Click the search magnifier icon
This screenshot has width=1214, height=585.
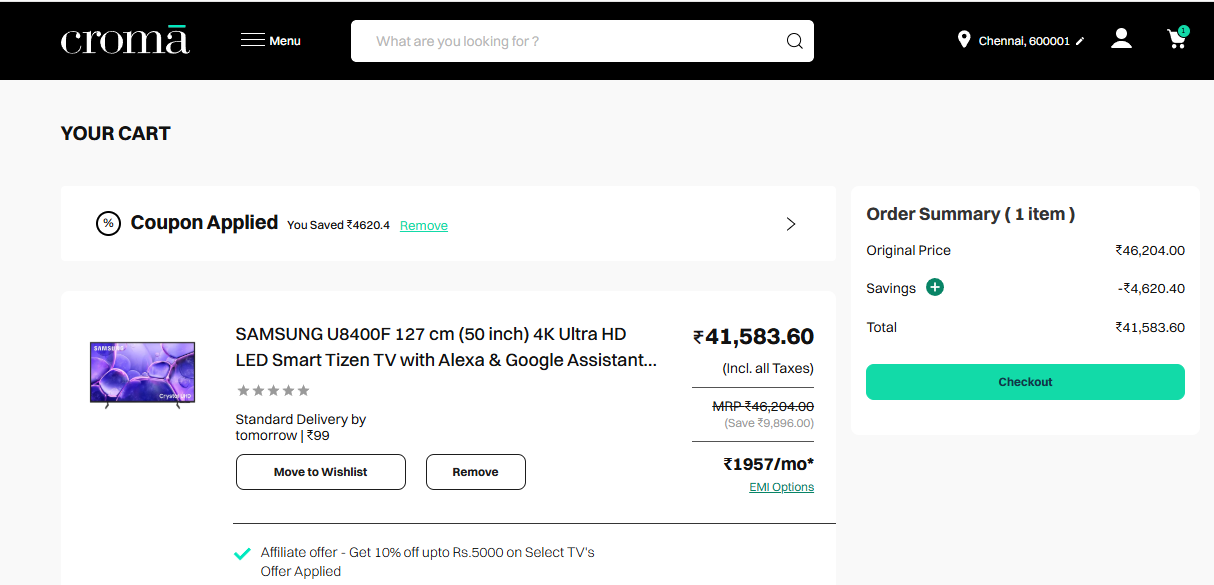(794, 41)
